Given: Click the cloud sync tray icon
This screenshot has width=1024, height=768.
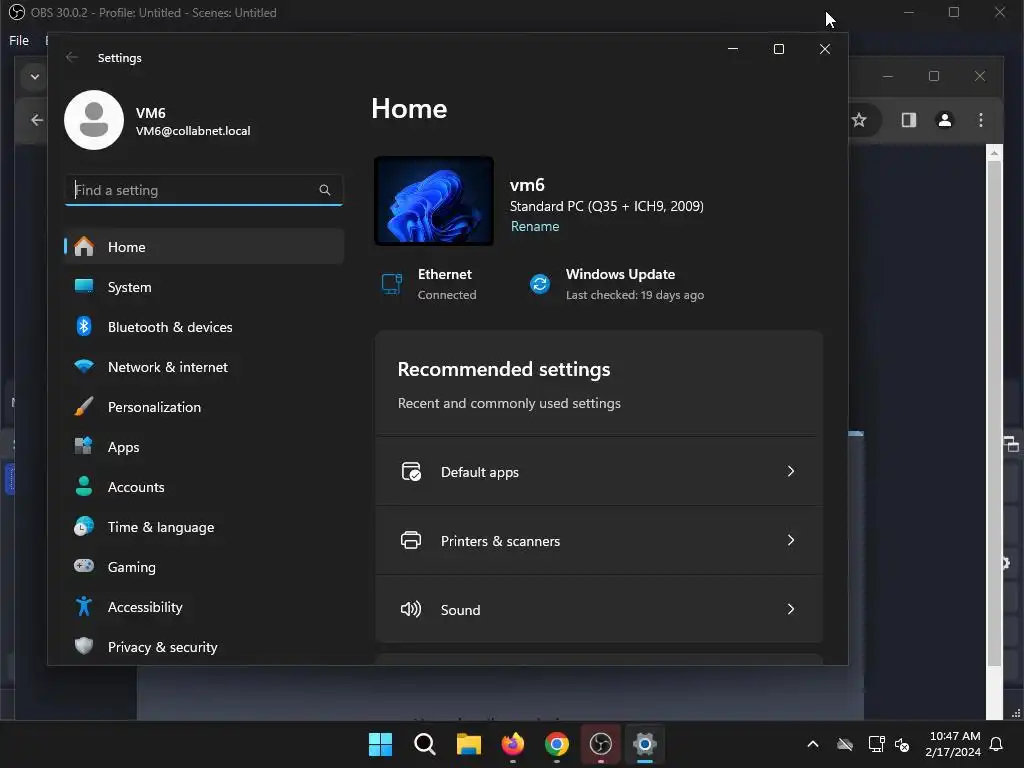Looking at the screenshot, I should click(x=845, y=744).
